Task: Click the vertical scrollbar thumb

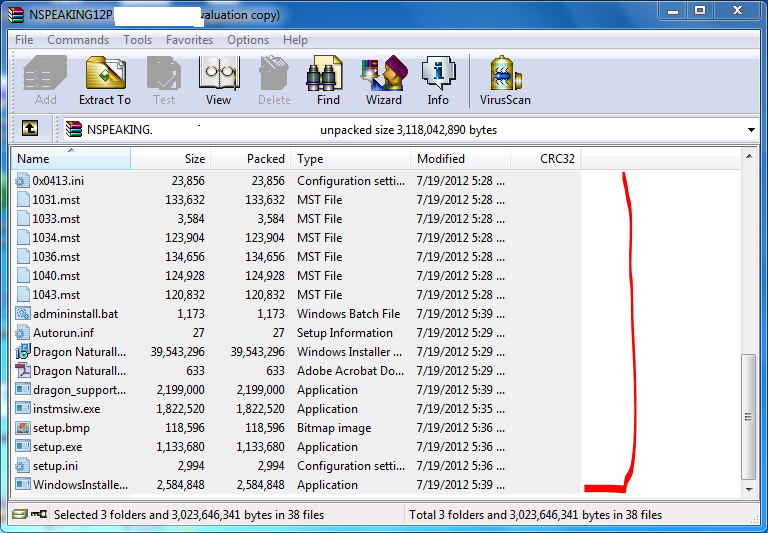Action: point(748,416)
